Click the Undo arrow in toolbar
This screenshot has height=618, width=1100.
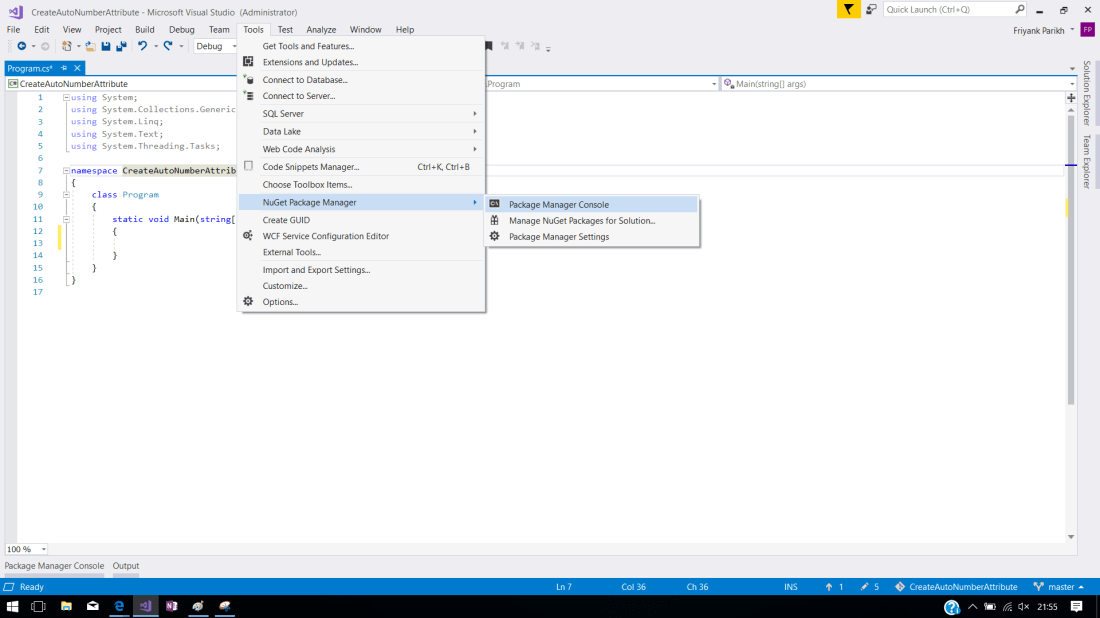pos(143,46)
